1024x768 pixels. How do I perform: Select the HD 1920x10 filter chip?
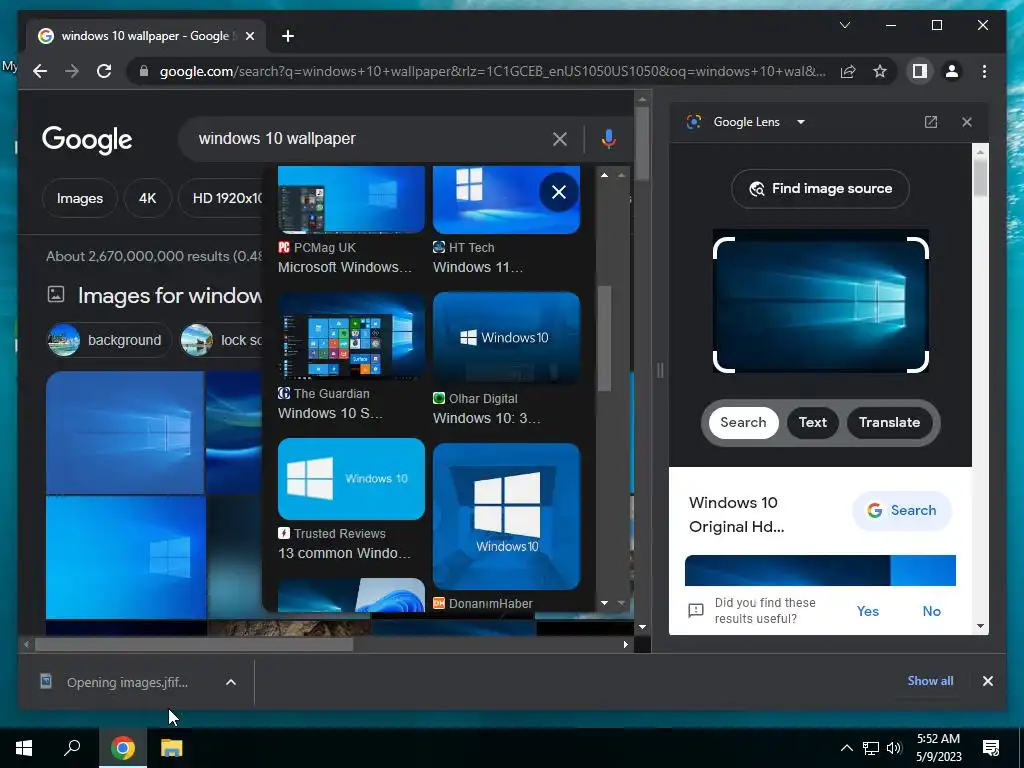(x=221, y=198)
